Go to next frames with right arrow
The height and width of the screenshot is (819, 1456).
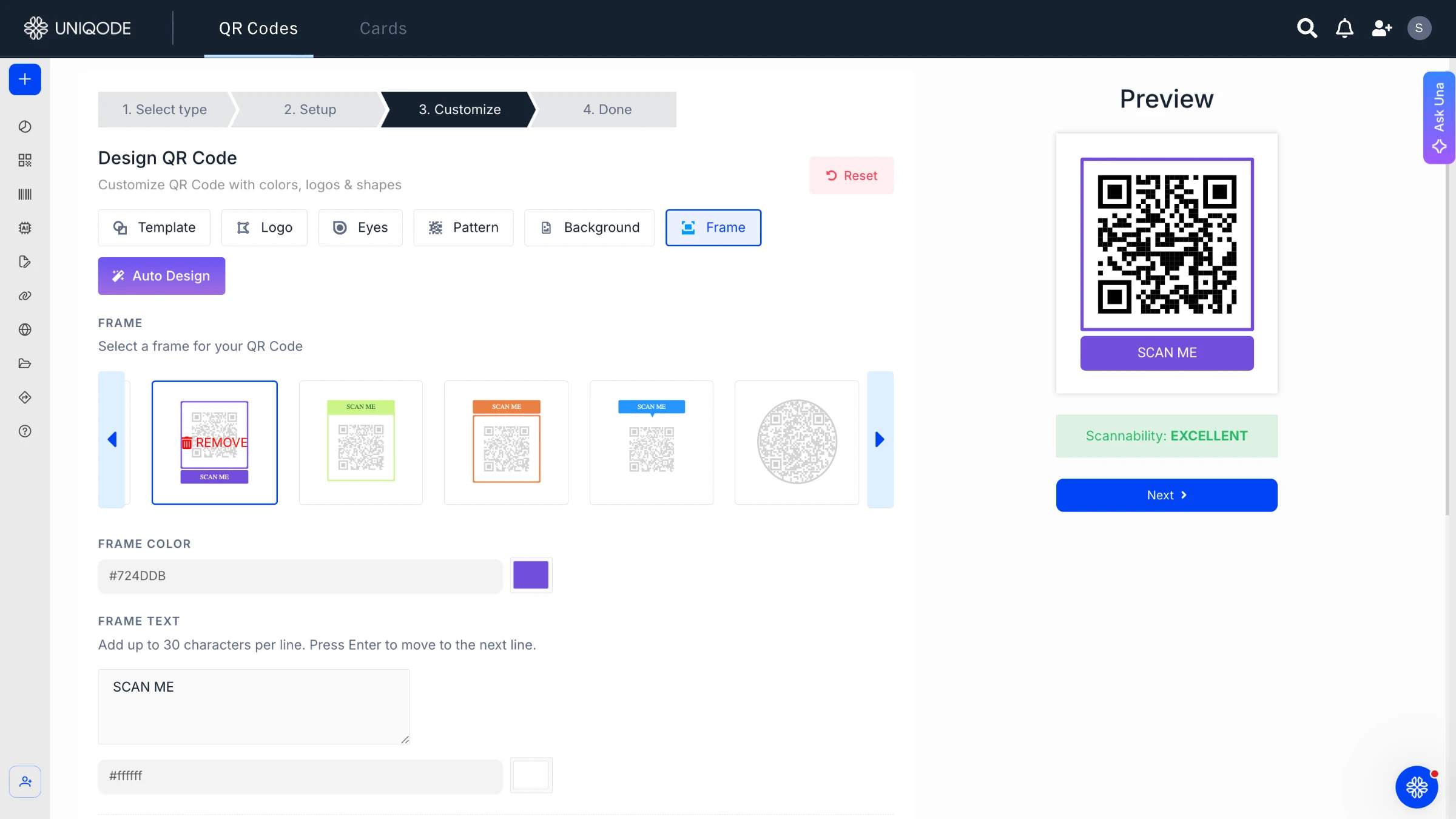[880, 439]
